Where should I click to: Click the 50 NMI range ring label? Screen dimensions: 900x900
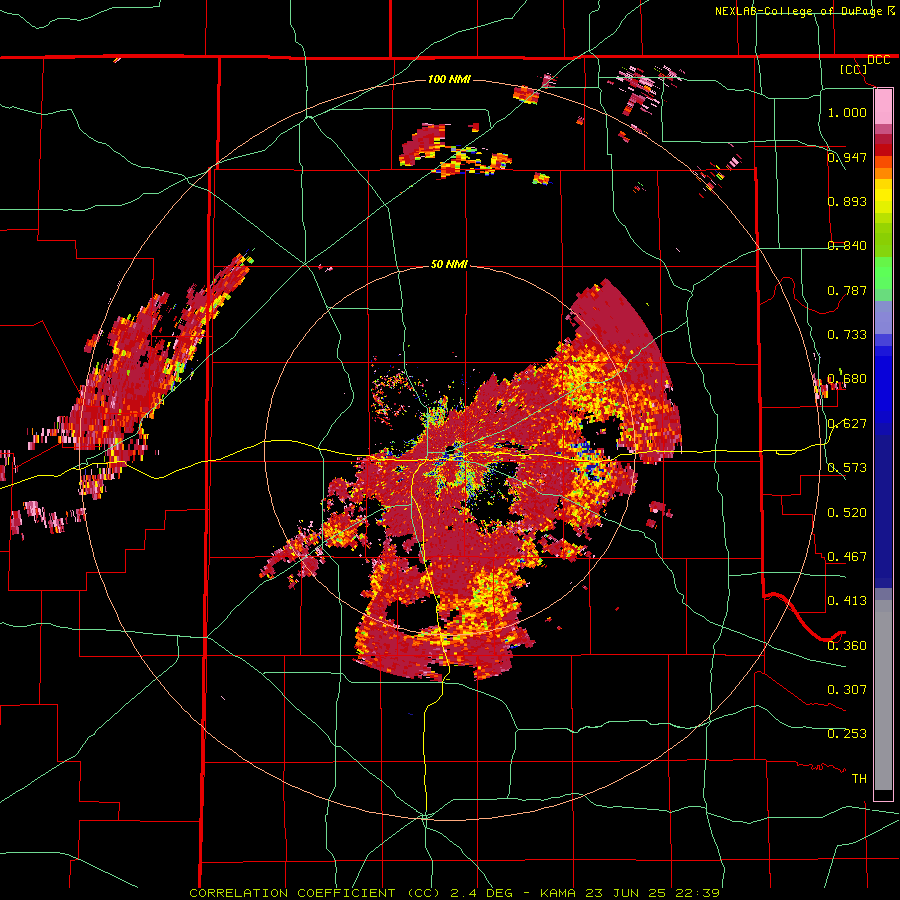[449, 264]
